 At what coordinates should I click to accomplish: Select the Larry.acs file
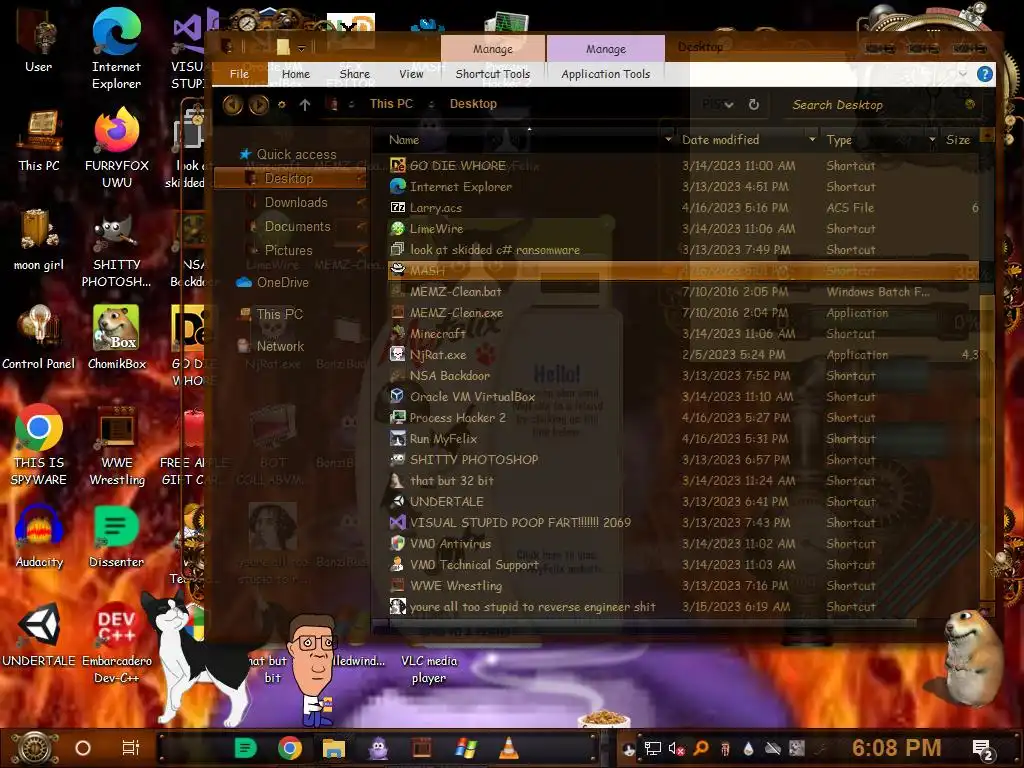[x=436, y=208]
